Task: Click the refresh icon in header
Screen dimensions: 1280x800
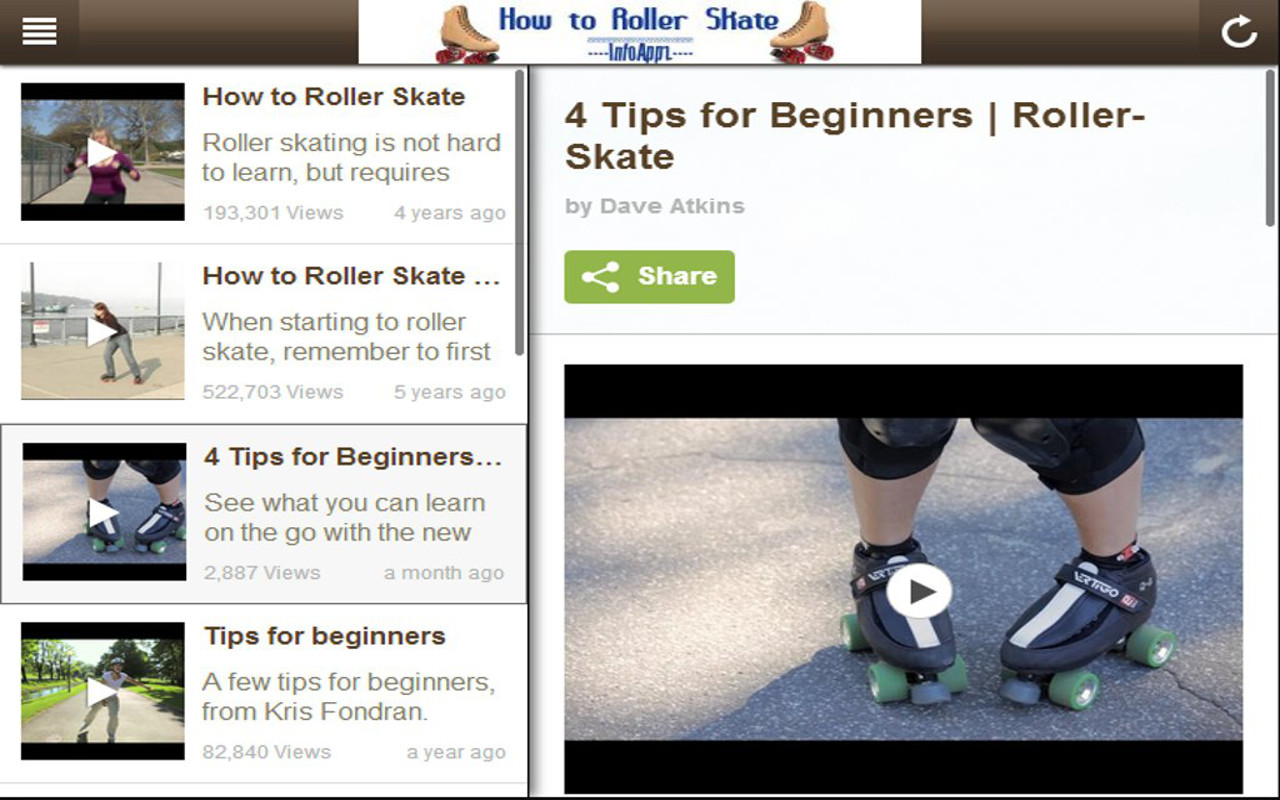Action: point(1240,32)
